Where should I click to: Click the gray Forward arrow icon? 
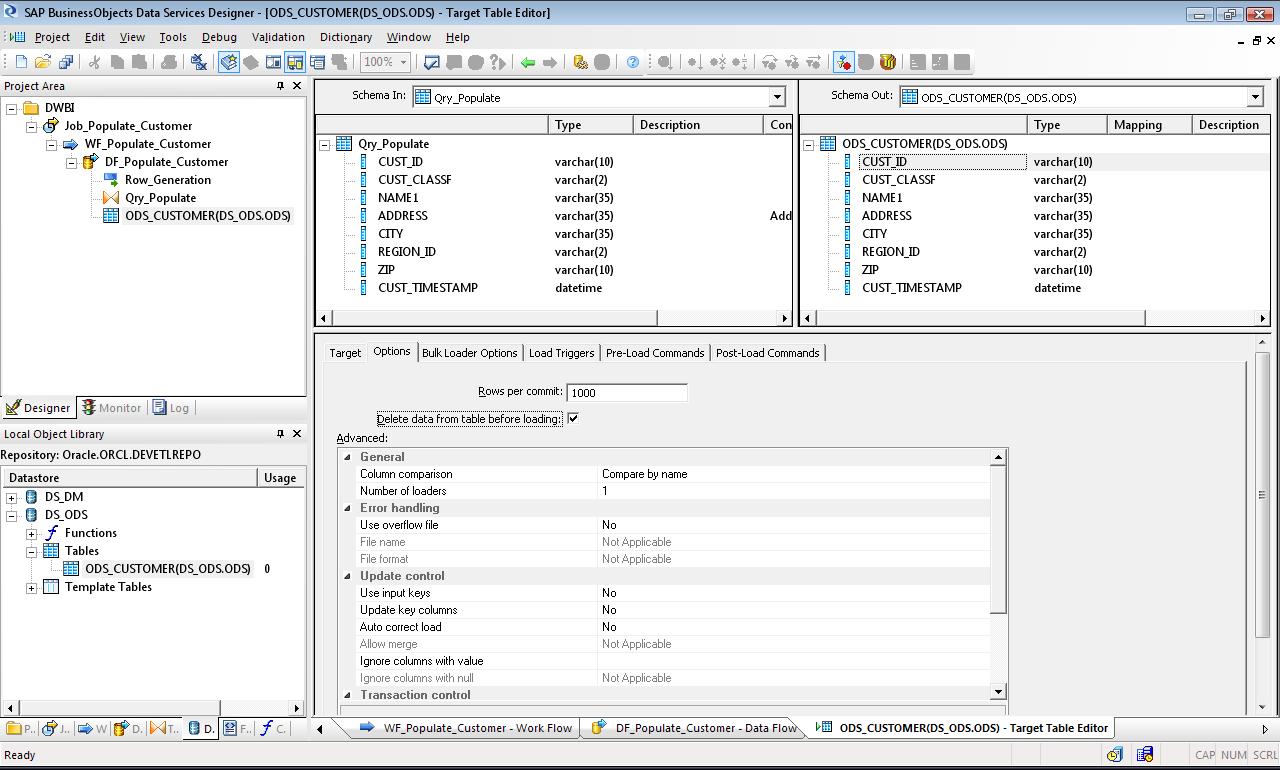pos(550,62)
